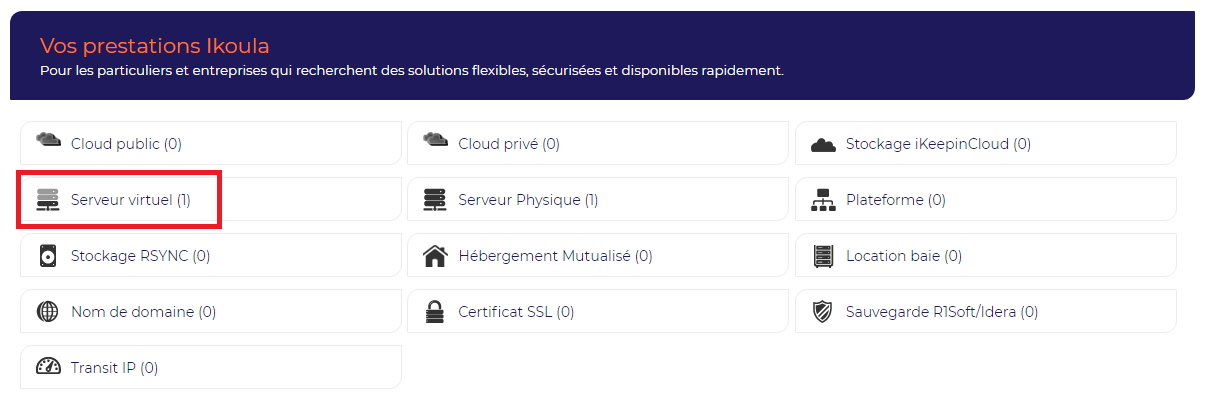
Task: Click the Certificat SSL padlock icon
Action: [x=435, y=312]
